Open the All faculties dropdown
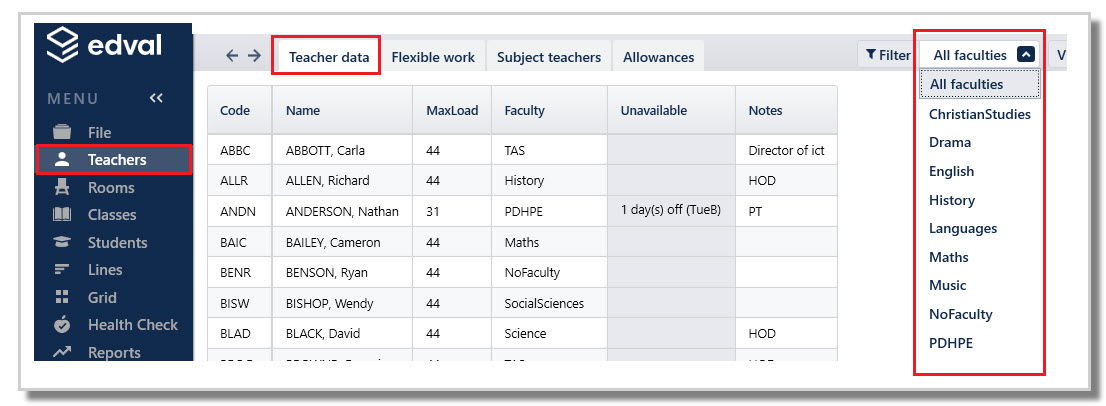 [981, 55]
